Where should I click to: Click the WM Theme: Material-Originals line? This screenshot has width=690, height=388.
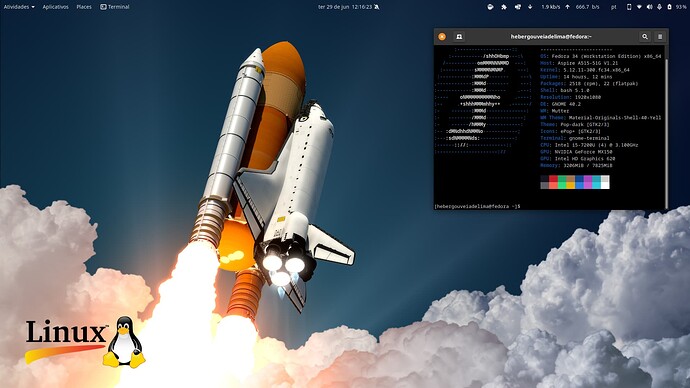pos(601,117)
